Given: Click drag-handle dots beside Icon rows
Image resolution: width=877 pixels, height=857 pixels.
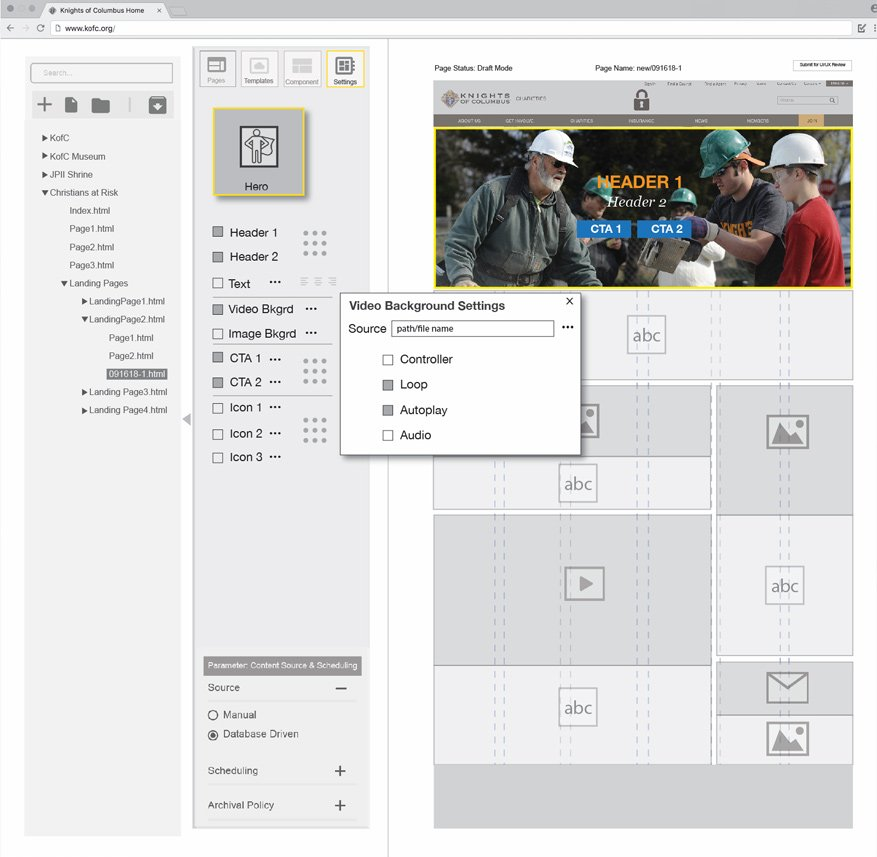Looking at the screenshot, I should tap(315, 430).
